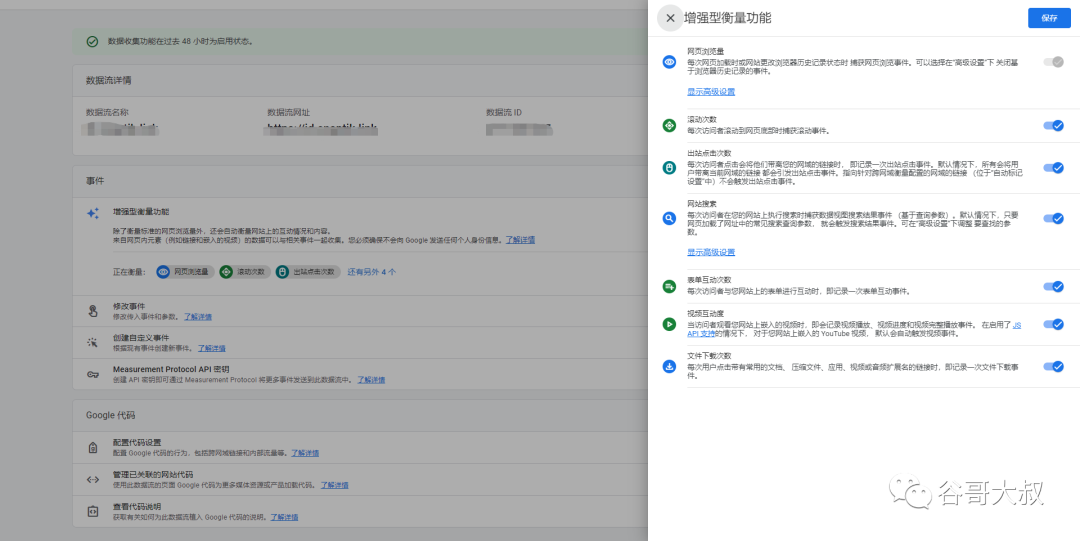The width and height of the screenshot is (1080, 541).
Task: Open the 查看代码说明 row title
Action: (x=137, y=507)
